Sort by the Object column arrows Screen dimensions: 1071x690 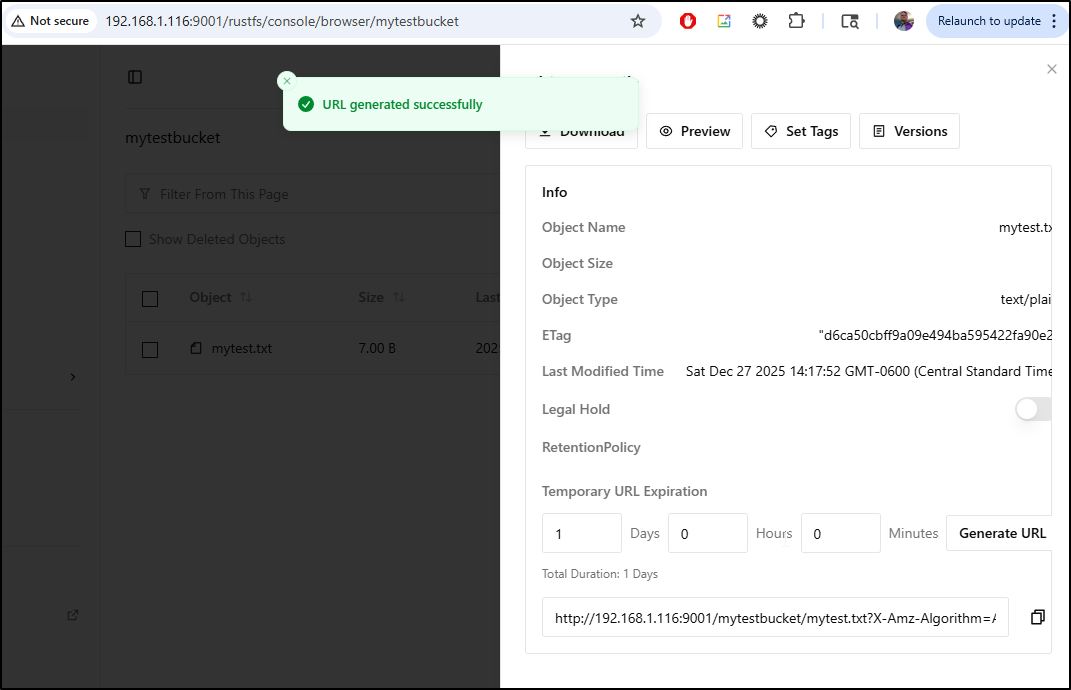point(246,298)
